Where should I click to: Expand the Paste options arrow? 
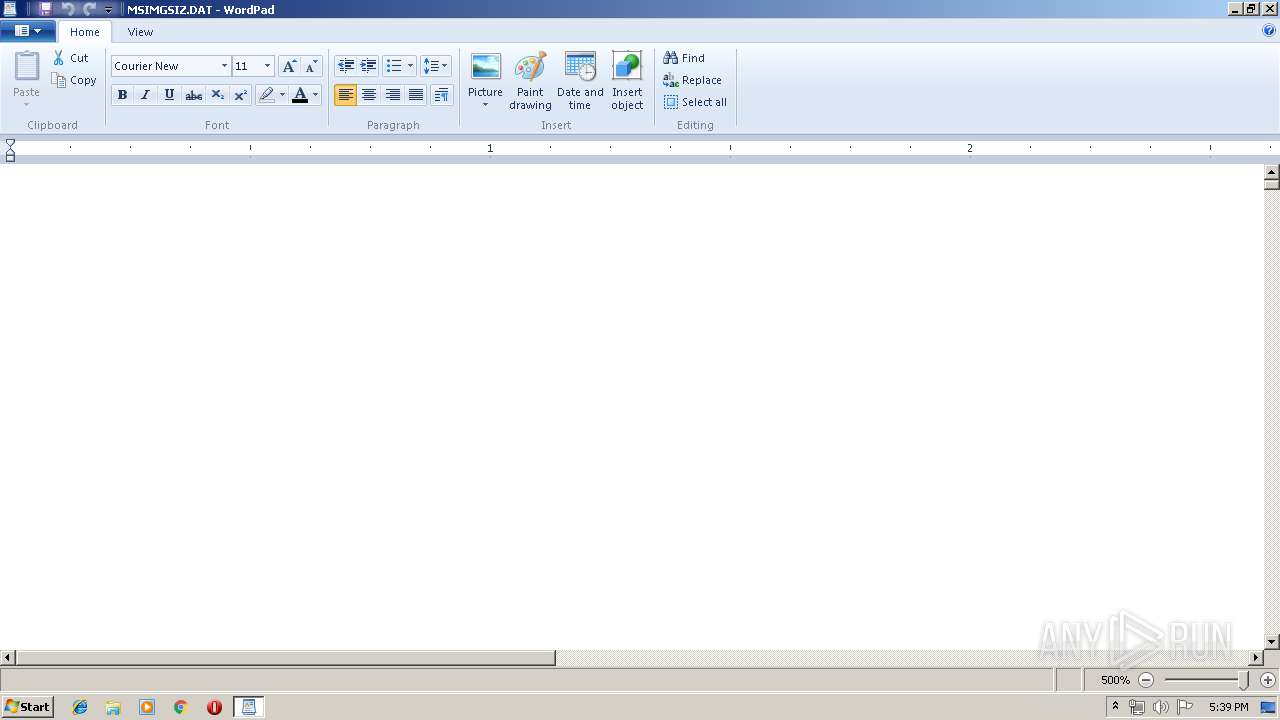coord(27,104)
